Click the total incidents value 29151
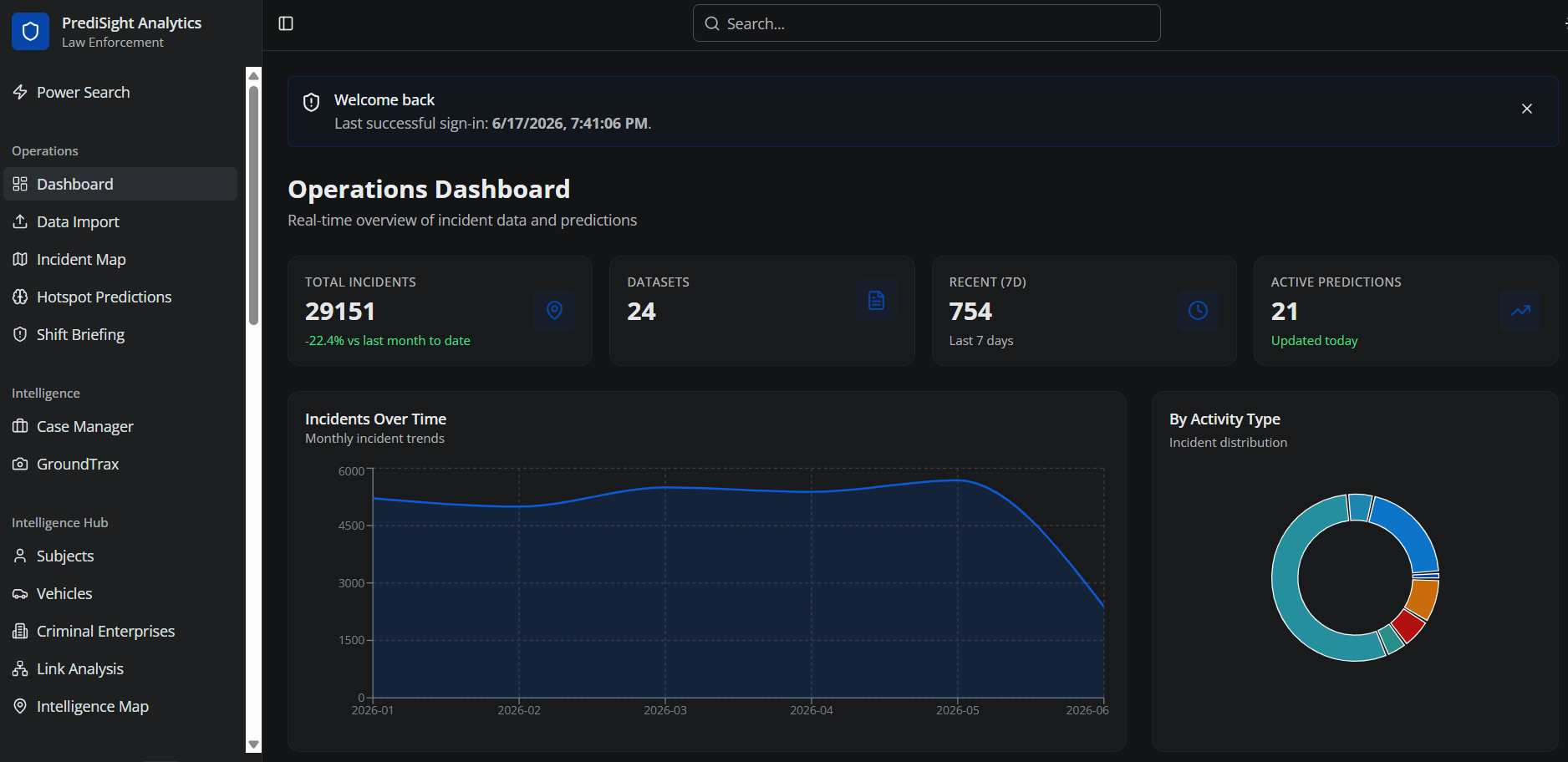Screen dimensions: 1568x762 [340, 312]
